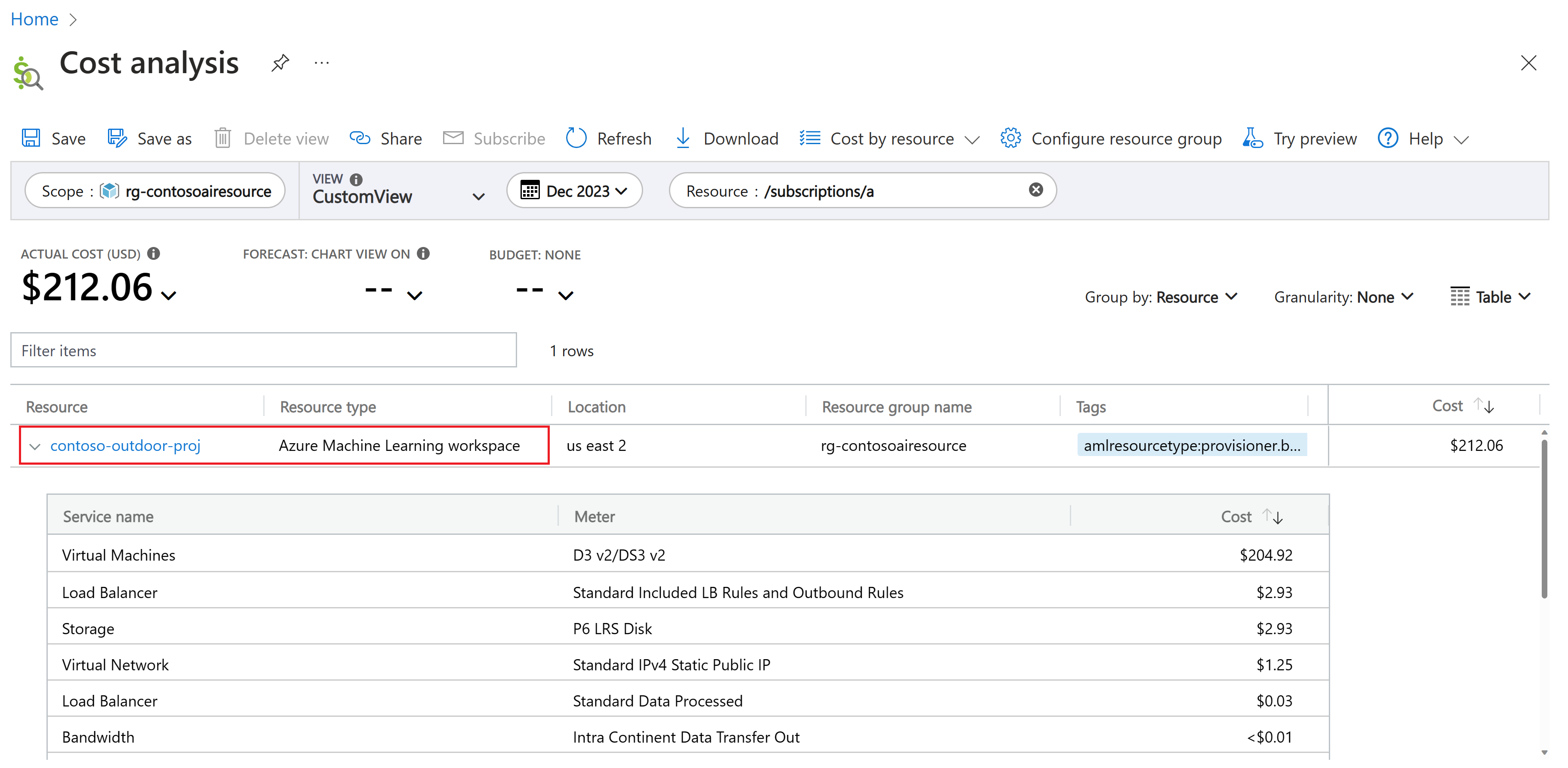Remove the Resource filter pill

(1035, 189)
